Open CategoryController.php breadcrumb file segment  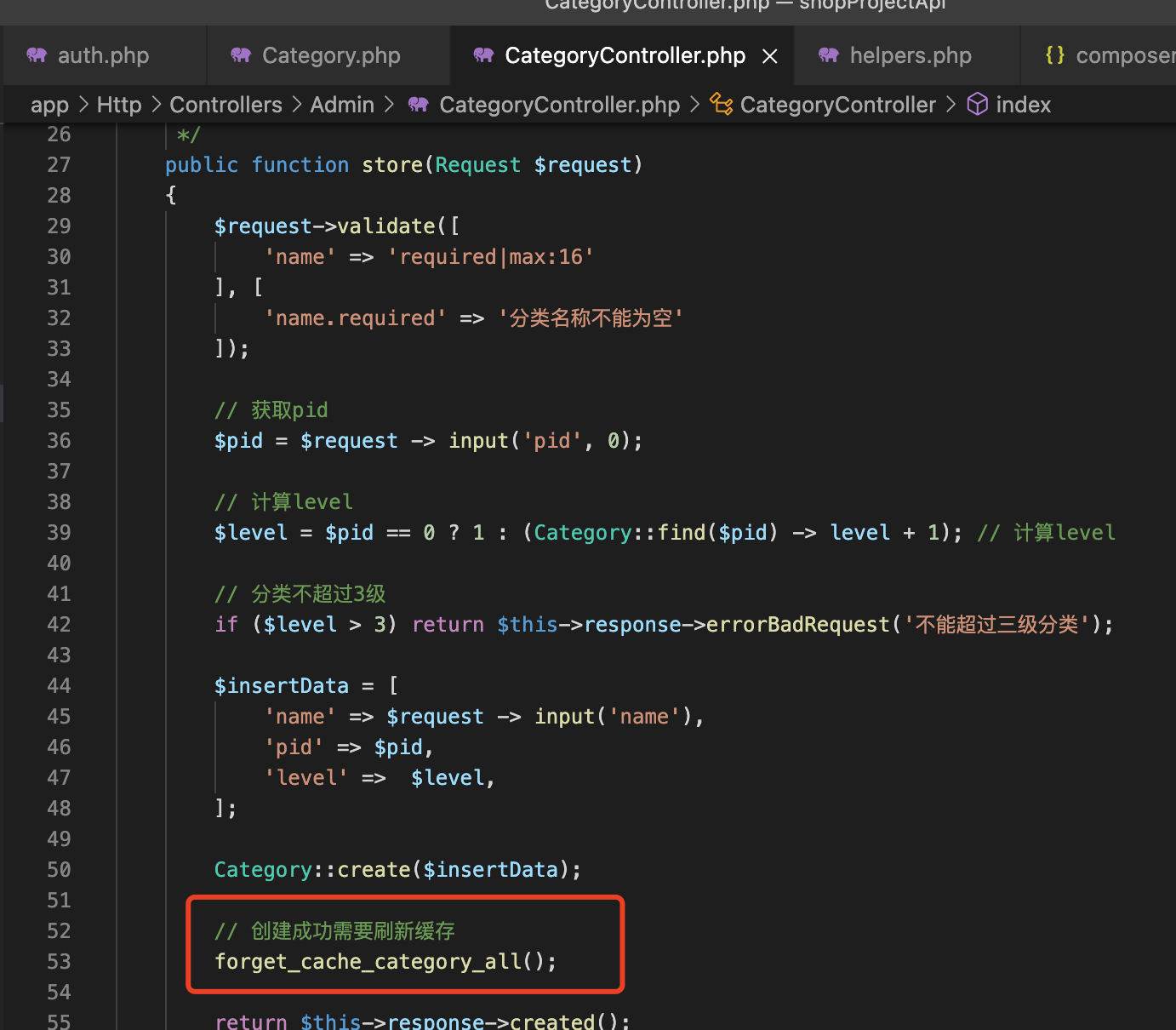559,105
